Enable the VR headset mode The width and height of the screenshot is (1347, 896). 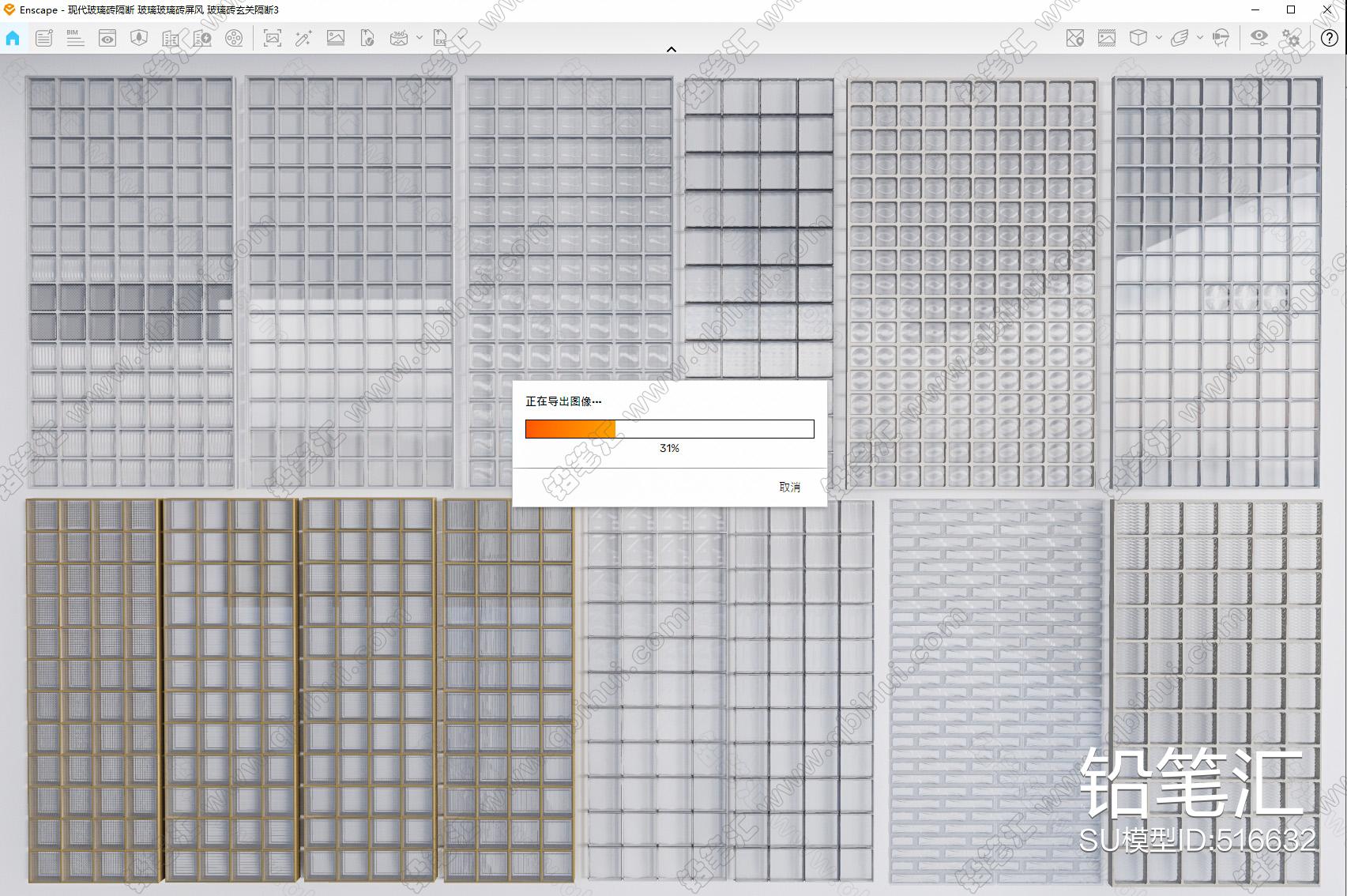1221,38
